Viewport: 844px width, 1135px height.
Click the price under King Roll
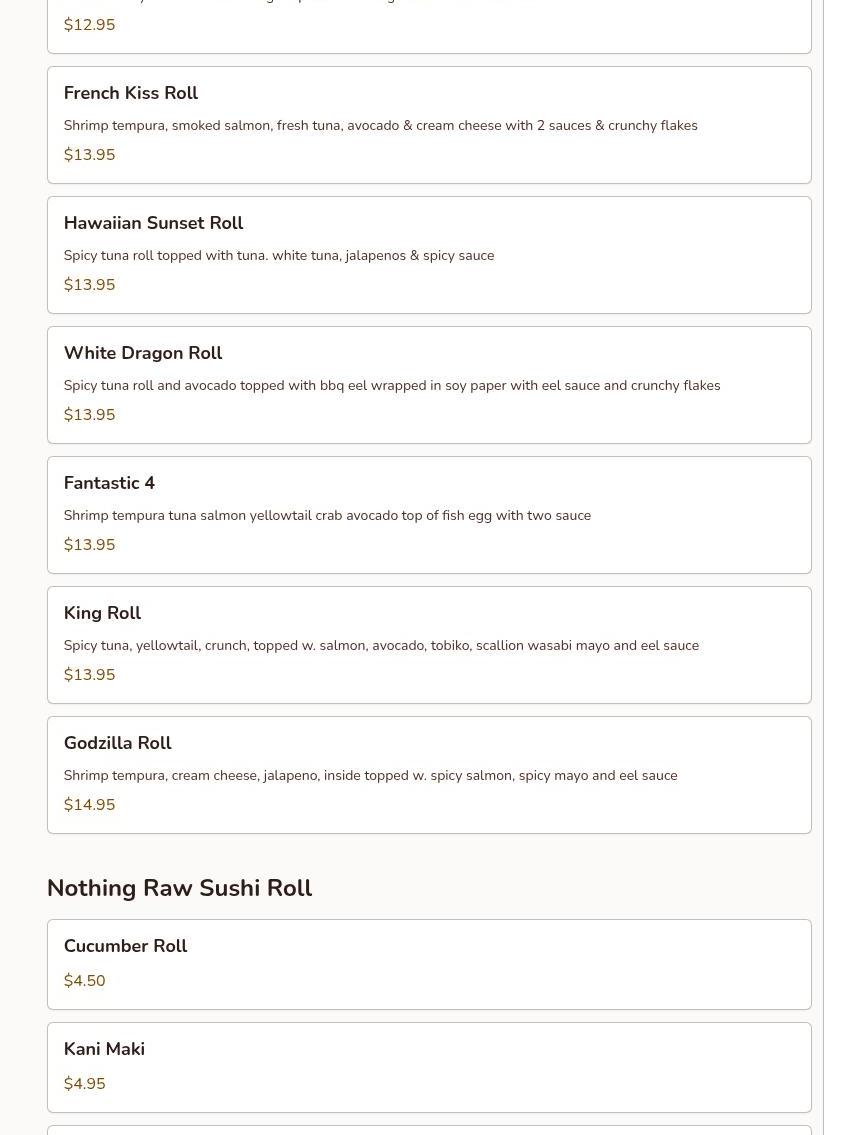tap(89, 675)
